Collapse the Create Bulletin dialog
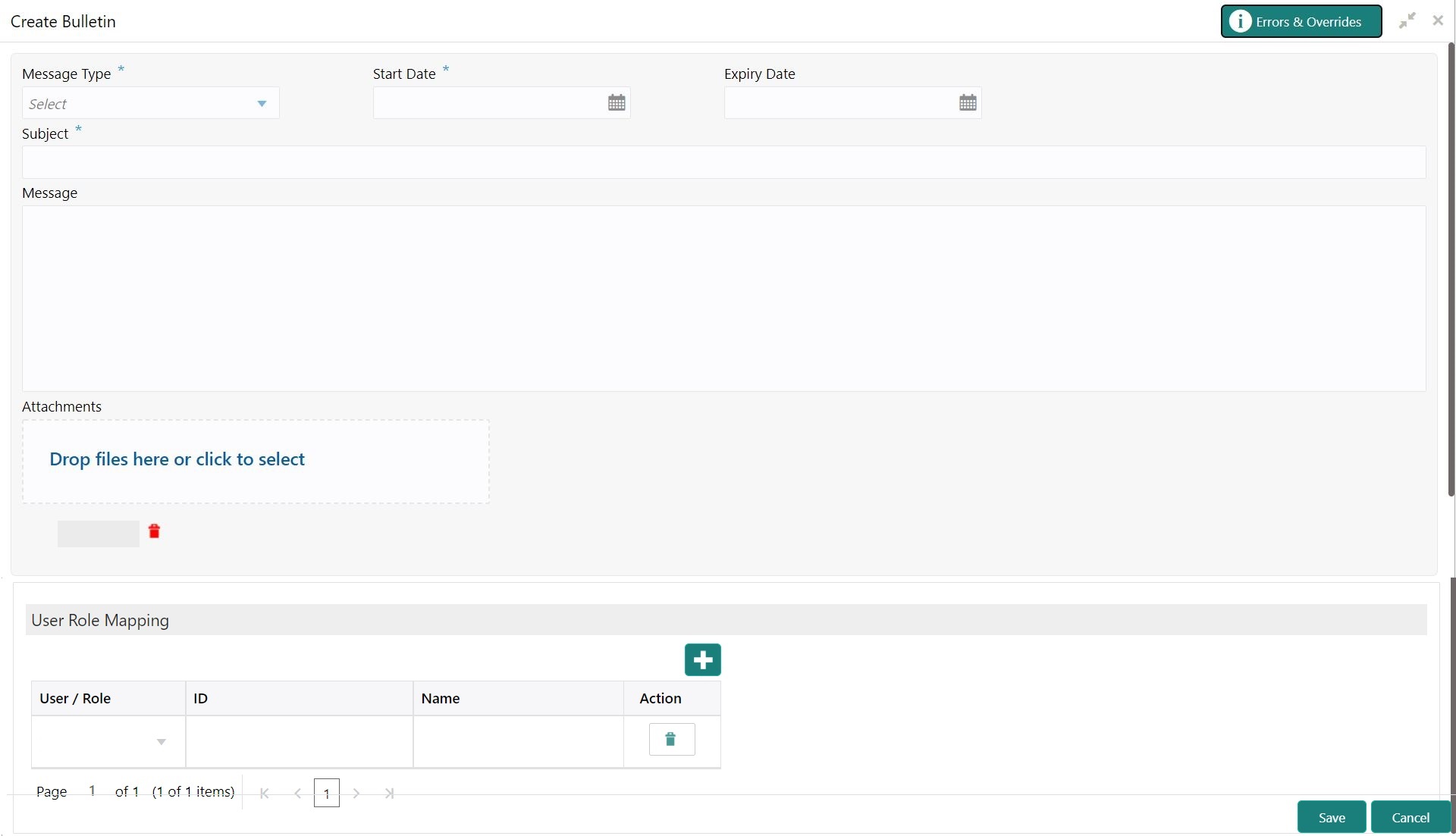Screen dimensions: 1456x836 point(1407,21)
